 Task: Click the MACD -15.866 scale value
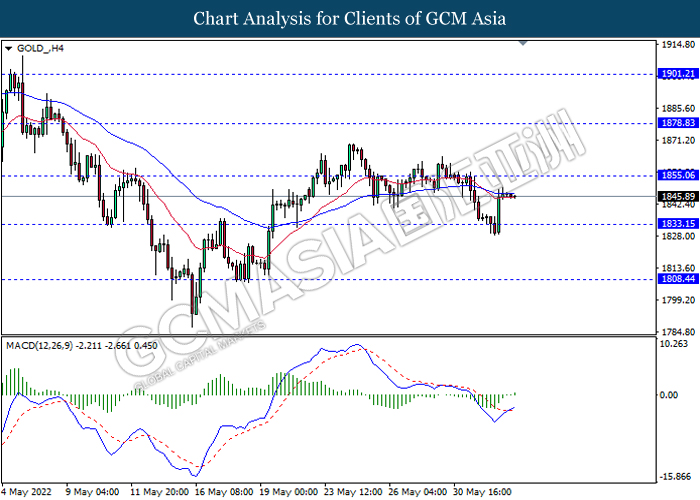click(x=676, y=477)
